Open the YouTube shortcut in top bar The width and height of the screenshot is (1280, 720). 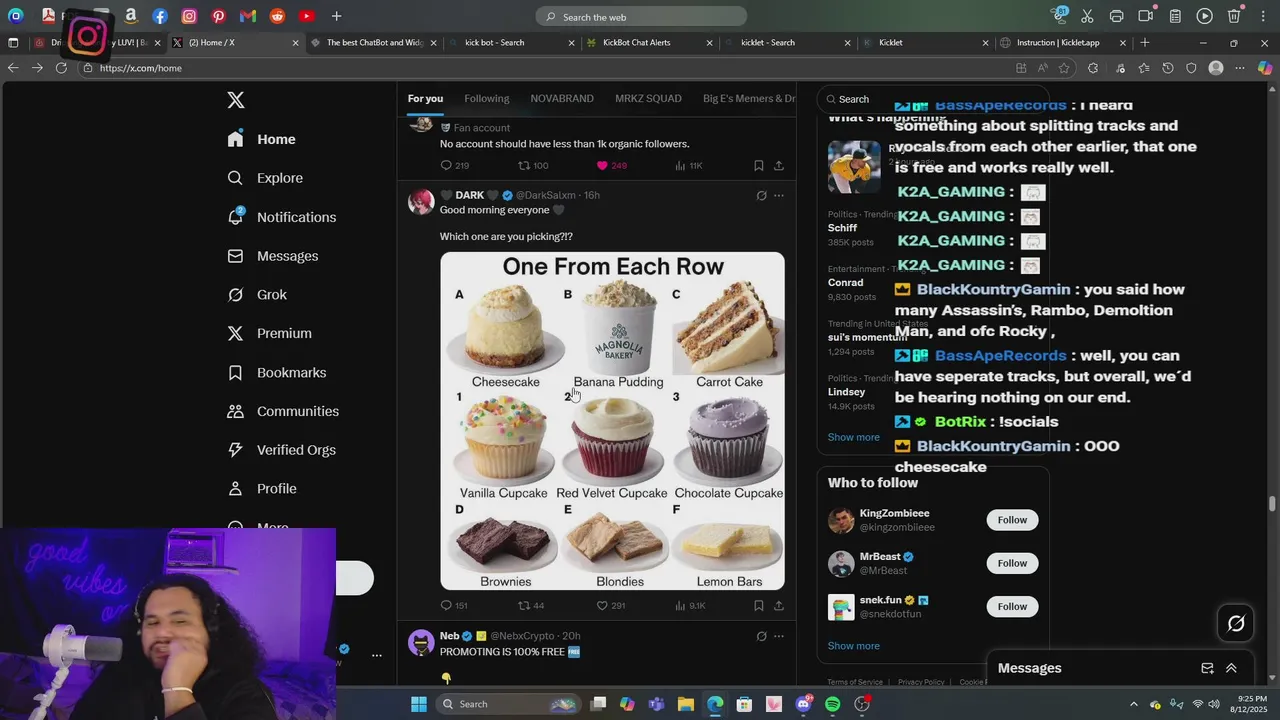click(x=307, y=16)
